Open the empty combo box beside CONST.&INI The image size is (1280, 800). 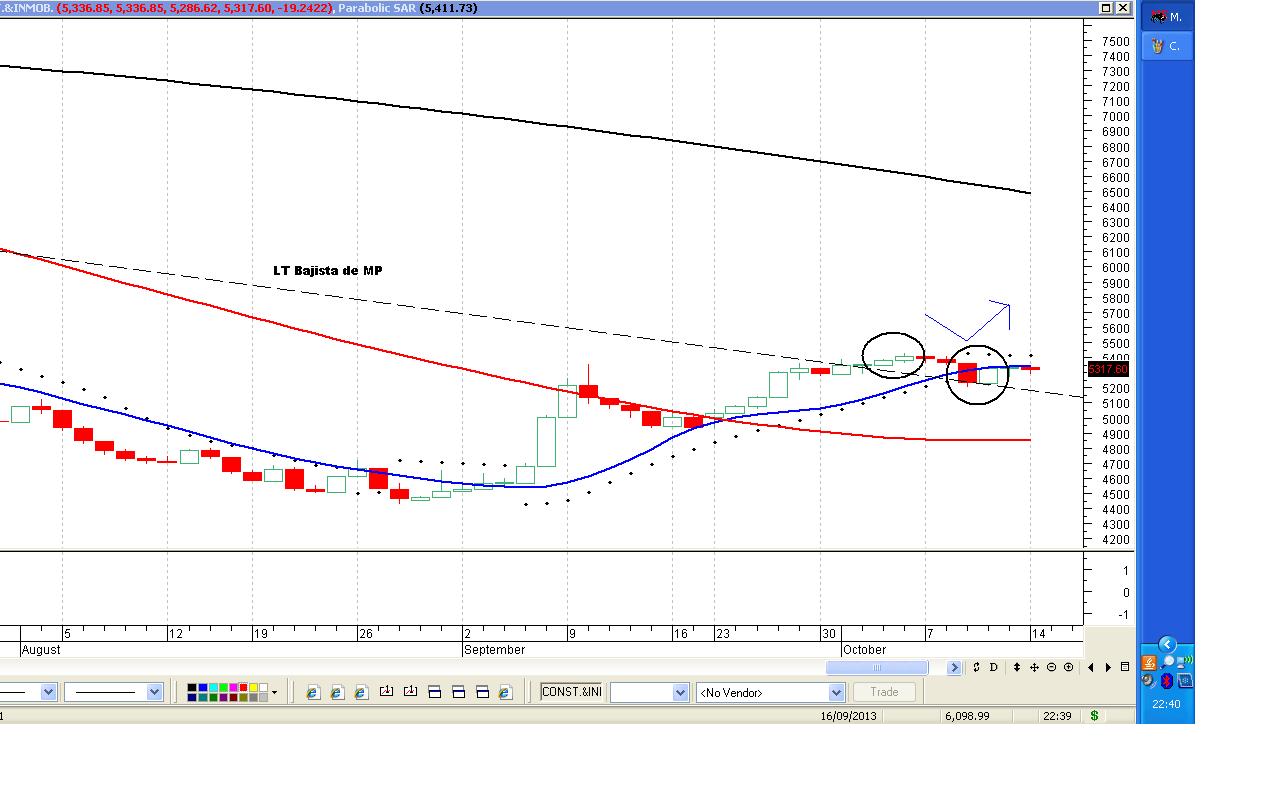[650, 692]
